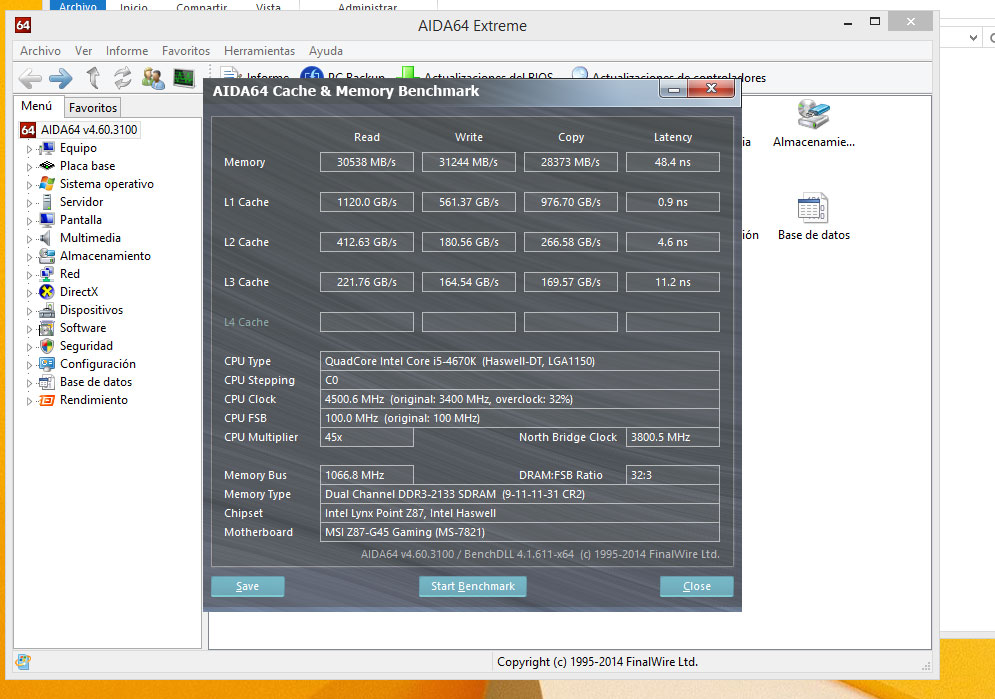Click the L1 Cache Latency value box
Image resolution: width=995 pixels, height=699 pixels.
click(672, 202)
